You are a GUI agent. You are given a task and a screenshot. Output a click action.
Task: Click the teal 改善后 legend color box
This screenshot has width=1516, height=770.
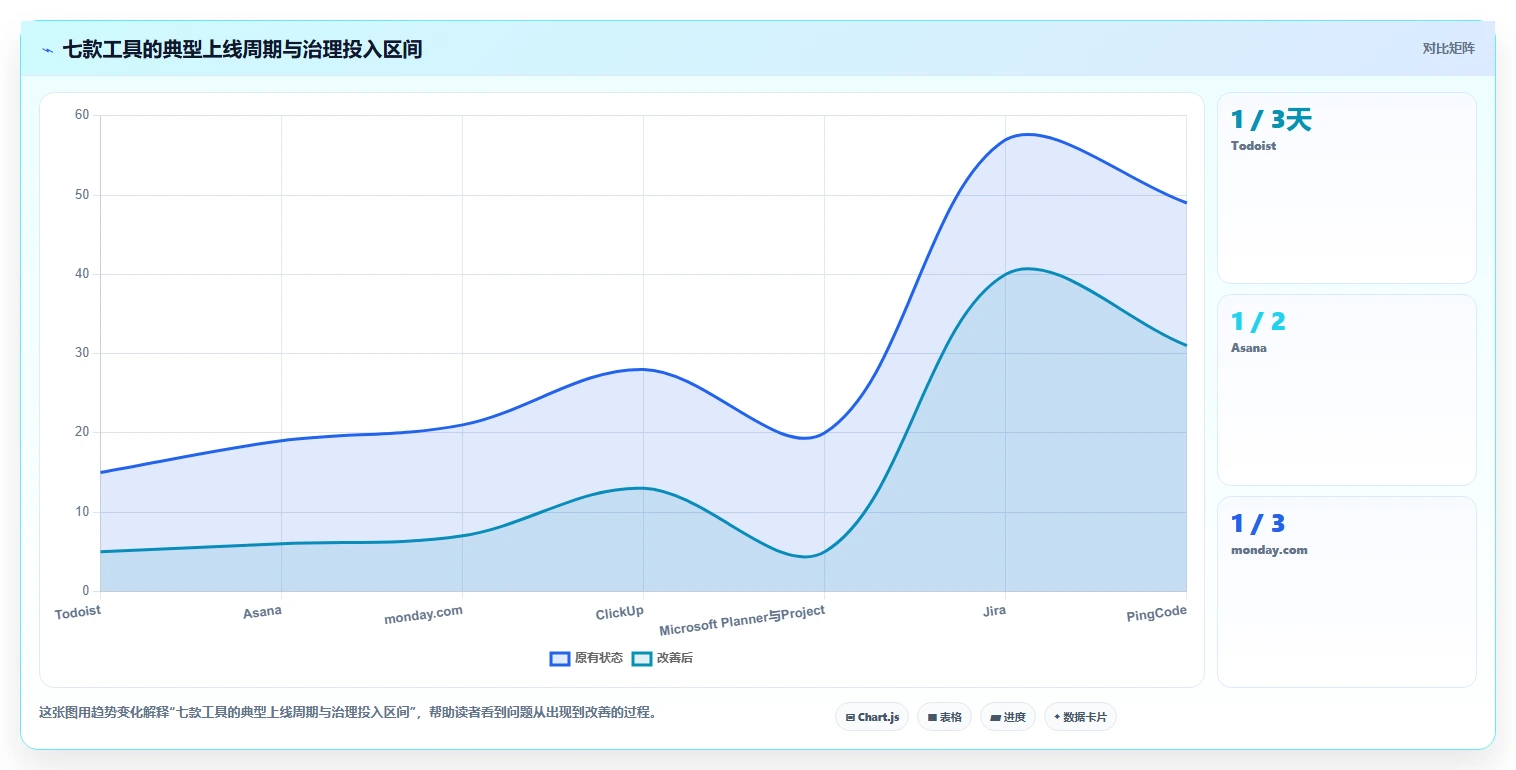(642, 658)
